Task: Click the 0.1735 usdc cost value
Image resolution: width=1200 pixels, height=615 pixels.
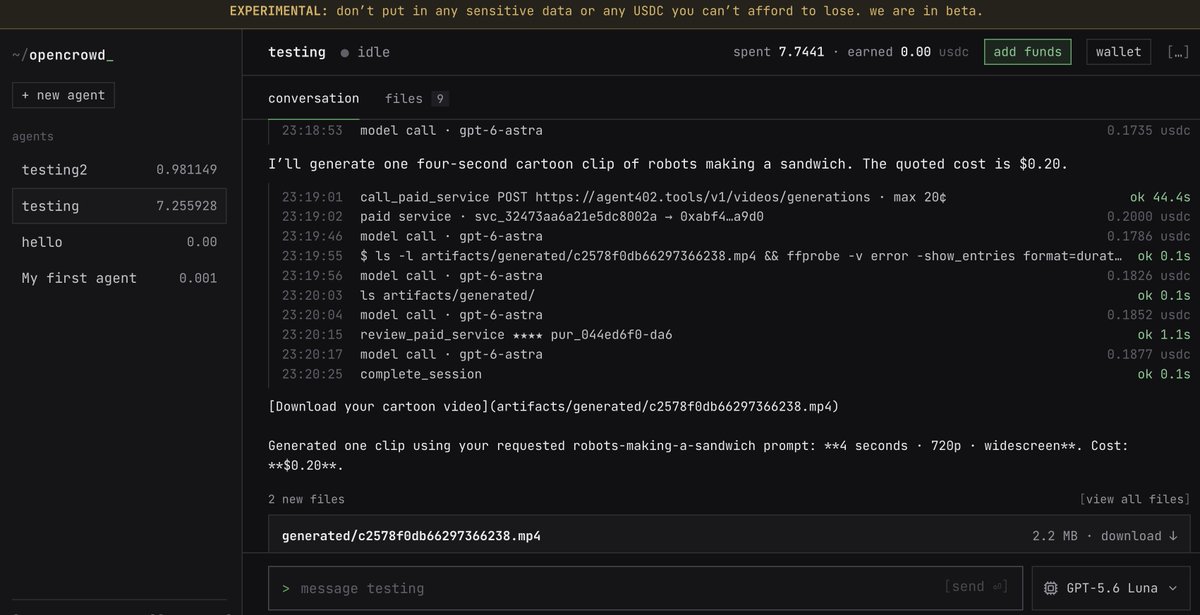Action: [x=1149, y=130]
